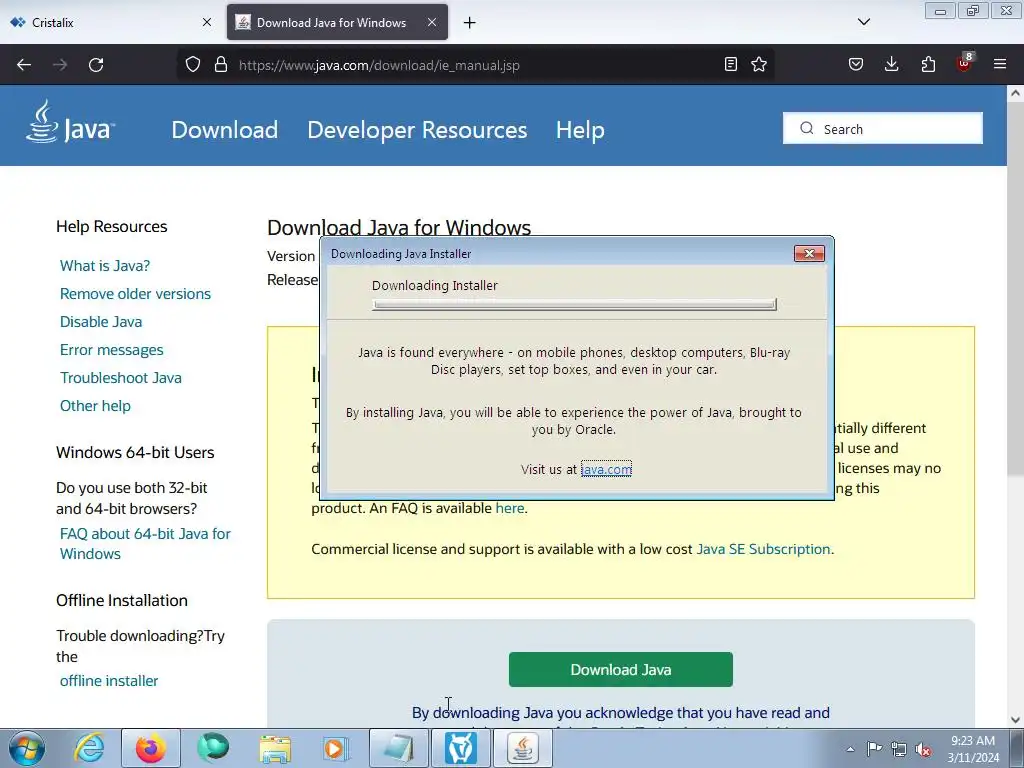The height and width of the screenshot is (768, 1024).
Task: Click the URL address bar
Action: pos(477,65)
